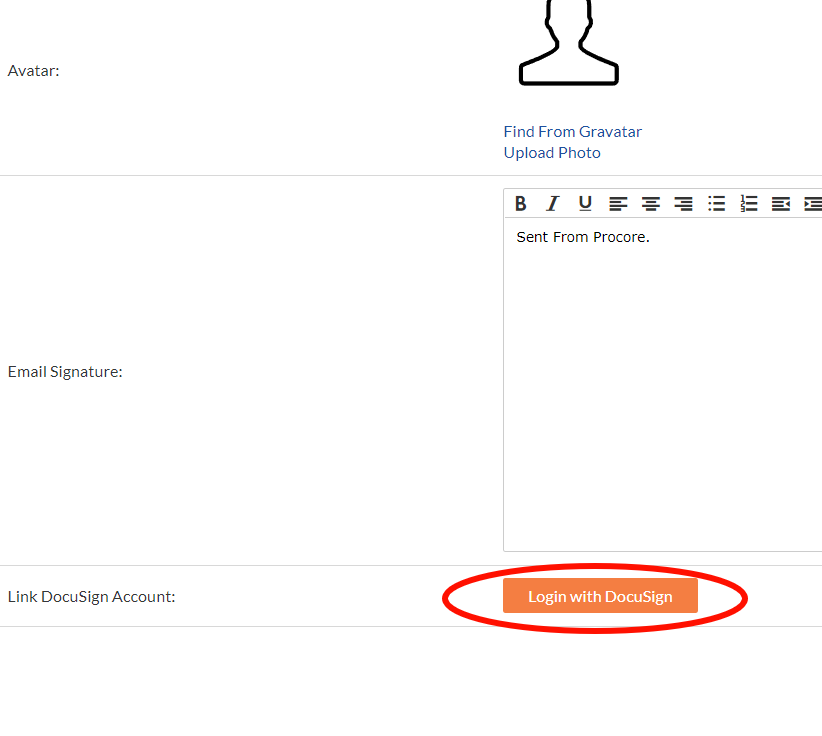Click the "Sent From Procore." signature text
The width and height of the screenshot is (822, 736).
583,237
